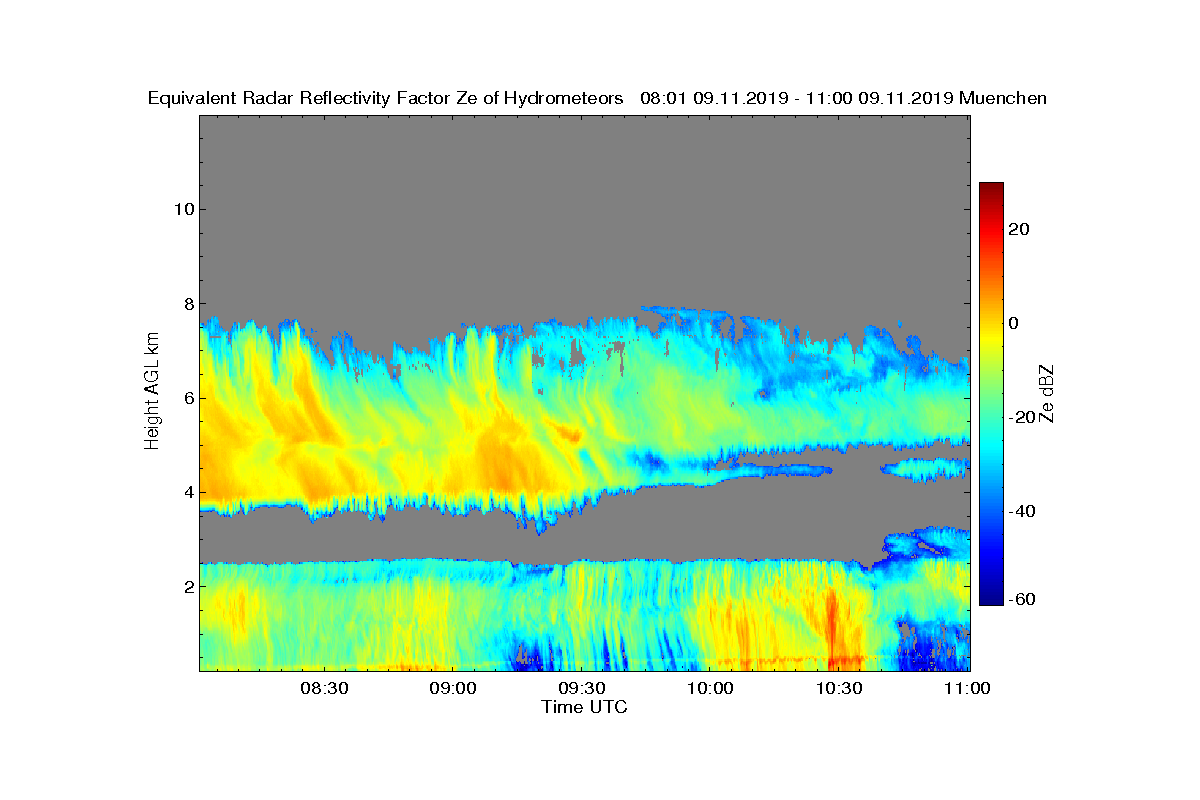
Task: Click the height axis value 4
Action: click(x=188, y=492)
